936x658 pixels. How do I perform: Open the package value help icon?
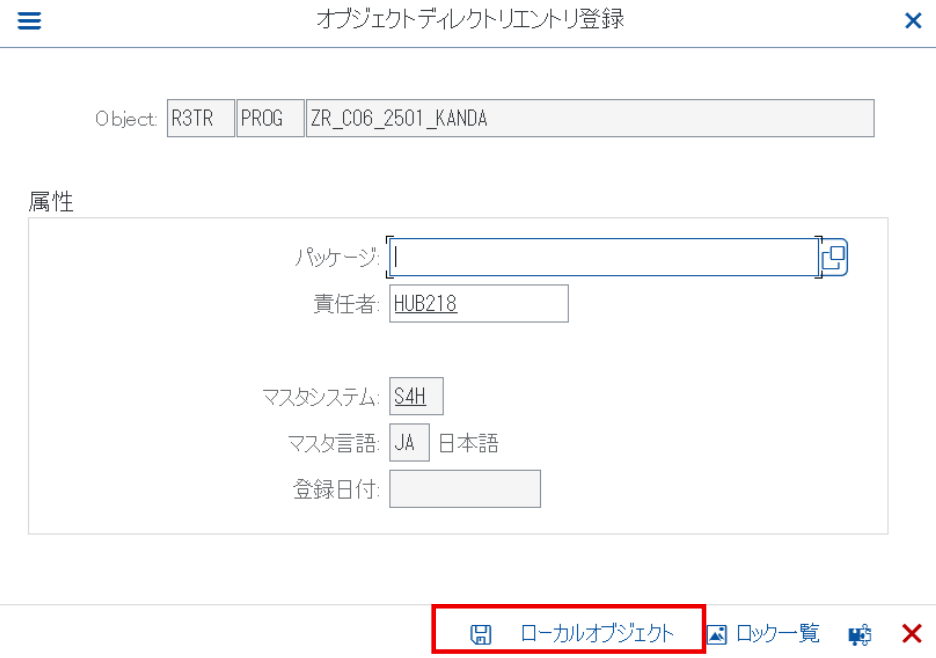[x=833, y=257]
